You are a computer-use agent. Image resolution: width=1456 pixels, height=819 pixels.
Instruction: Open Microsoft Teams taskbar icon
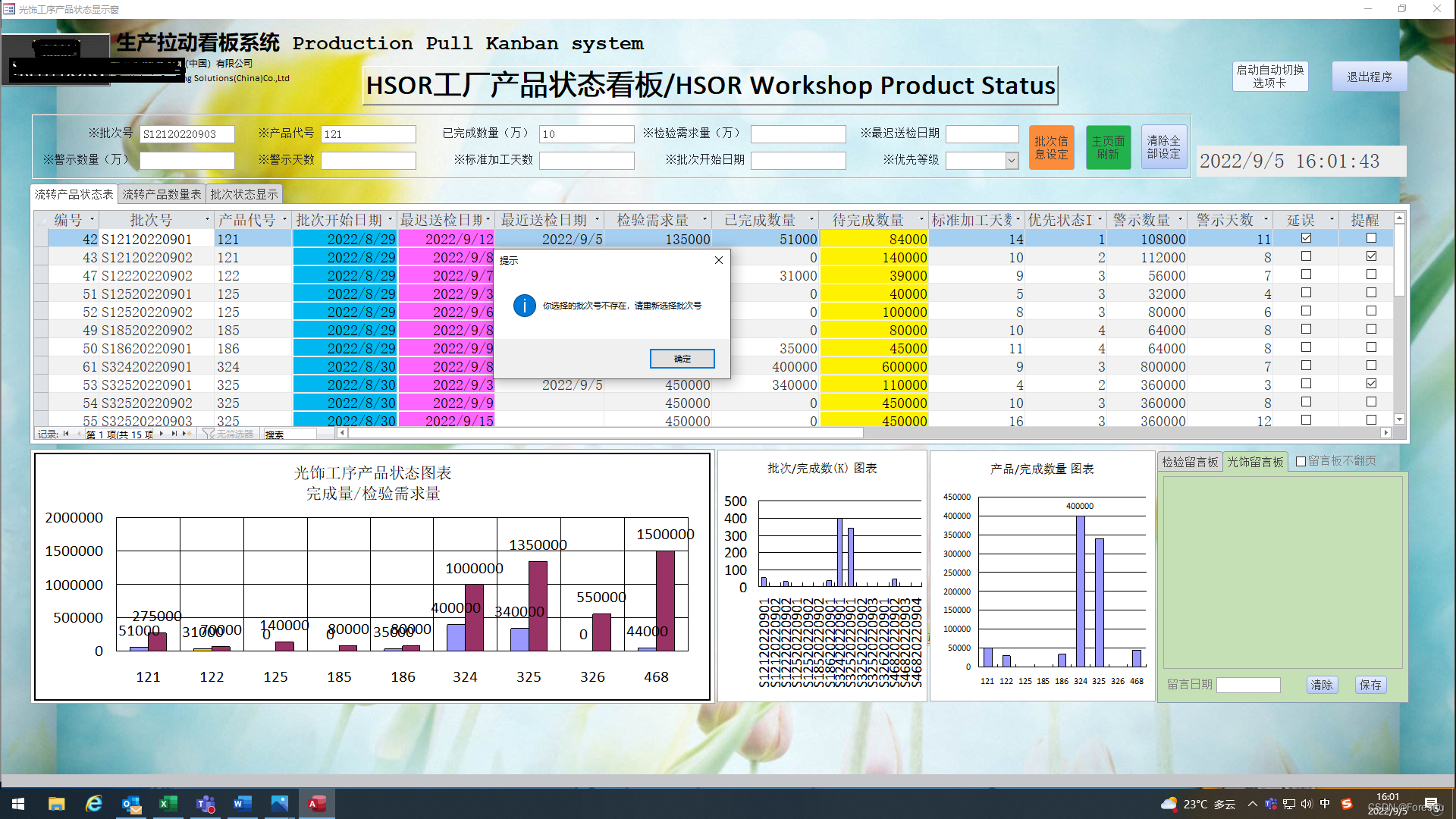click(x=205, y=804)
